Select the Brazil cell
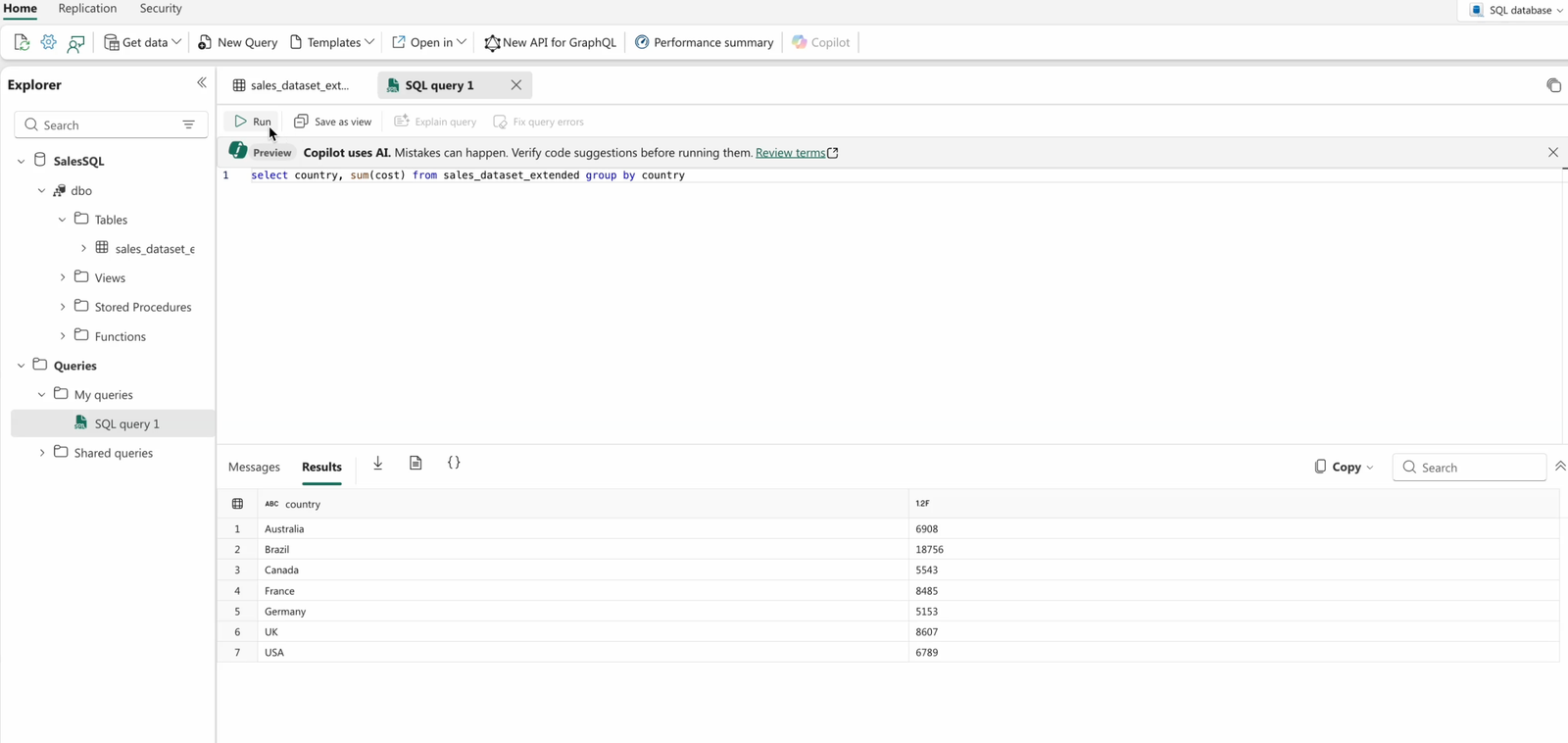 [583, 549]
